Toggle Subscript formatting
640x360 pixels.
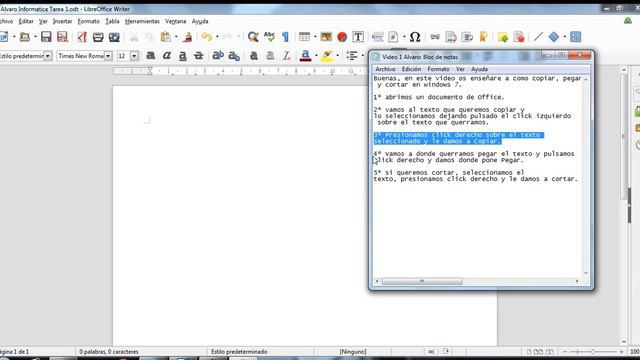click(234, 56)
